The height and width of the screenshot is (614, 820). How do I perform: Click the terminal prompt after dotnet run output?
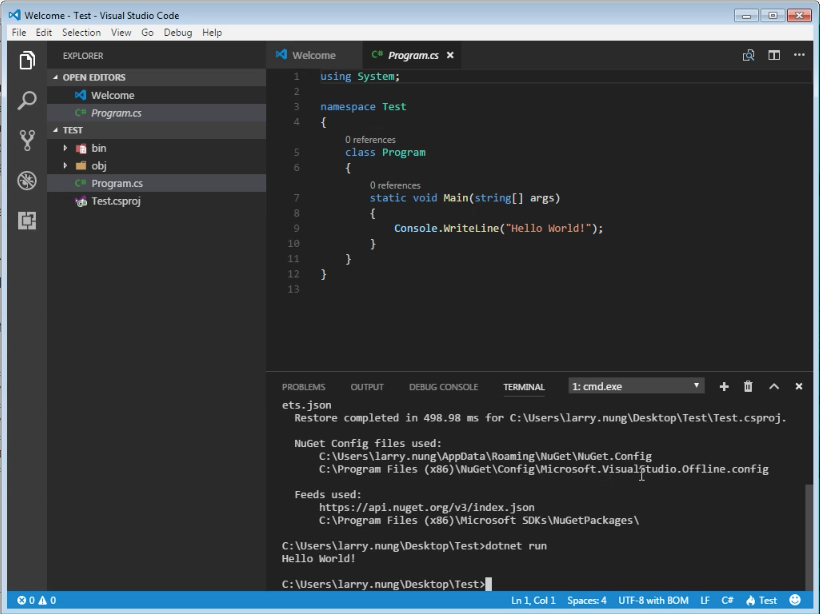tap(386, 584)
